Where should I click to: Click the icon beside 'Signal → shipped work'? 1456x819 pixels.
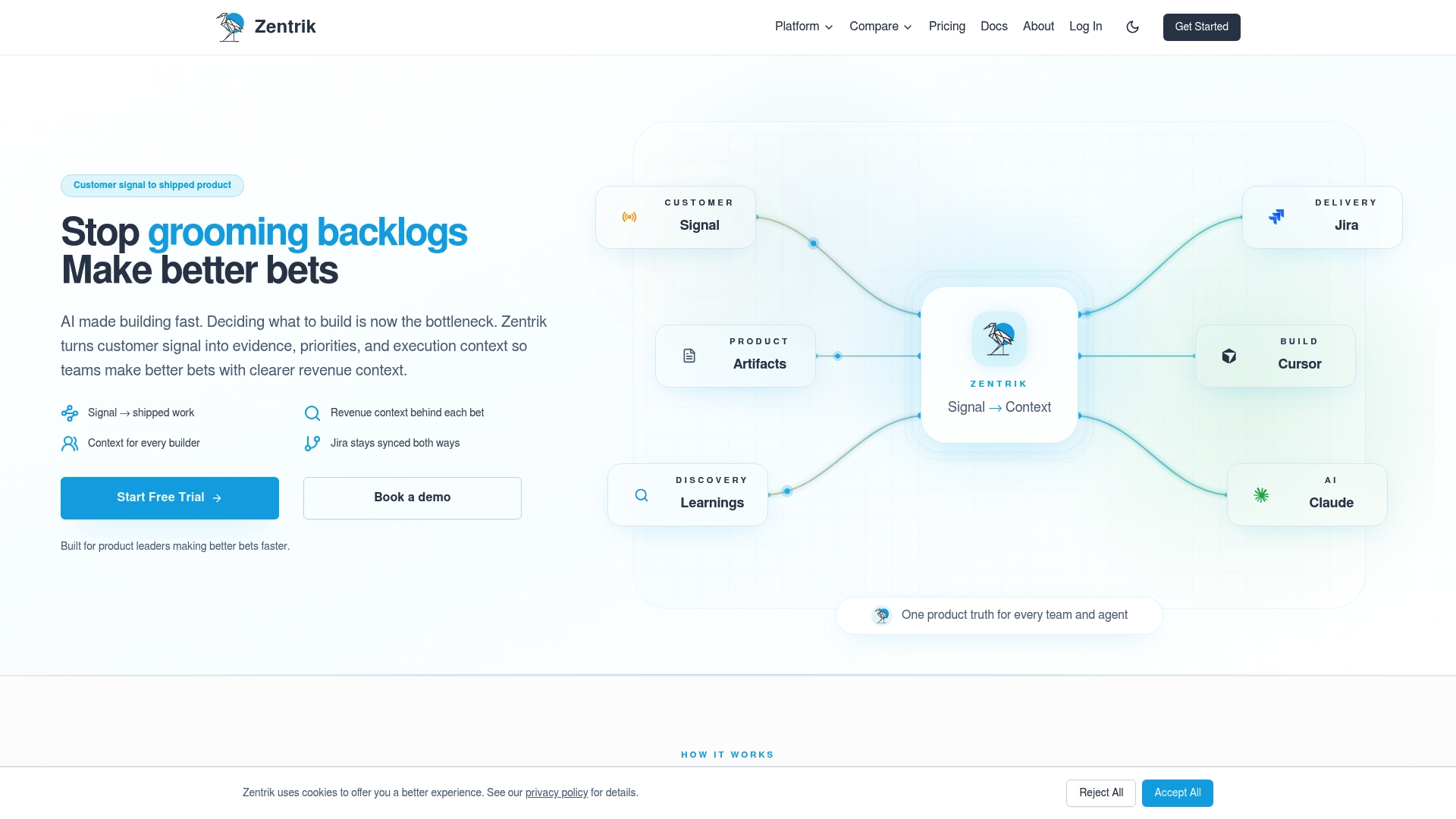click(x=70, y=413)
